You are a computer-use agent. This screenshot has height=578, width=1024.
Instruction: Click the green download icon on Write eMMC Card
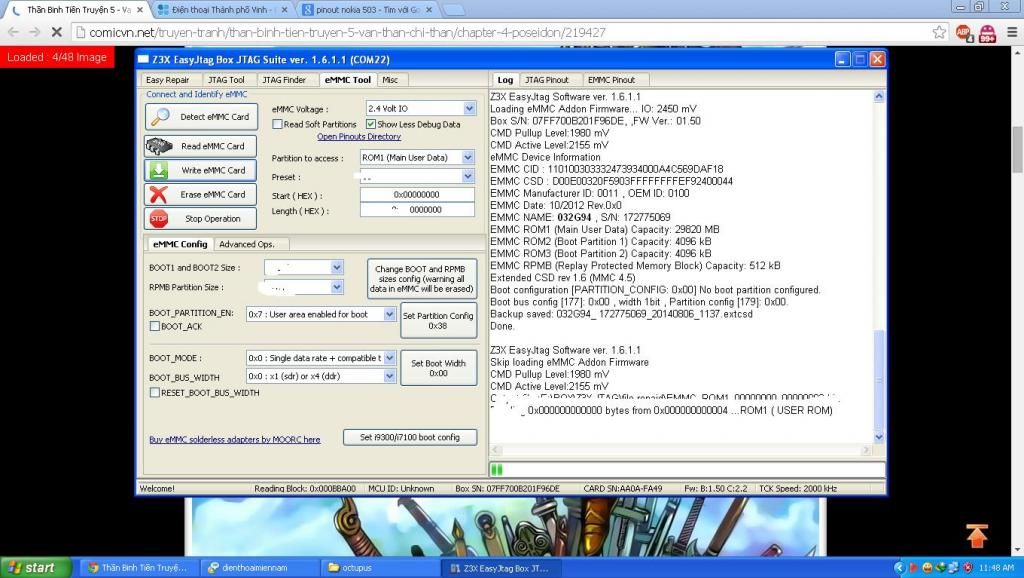click(x=159, y=170)
